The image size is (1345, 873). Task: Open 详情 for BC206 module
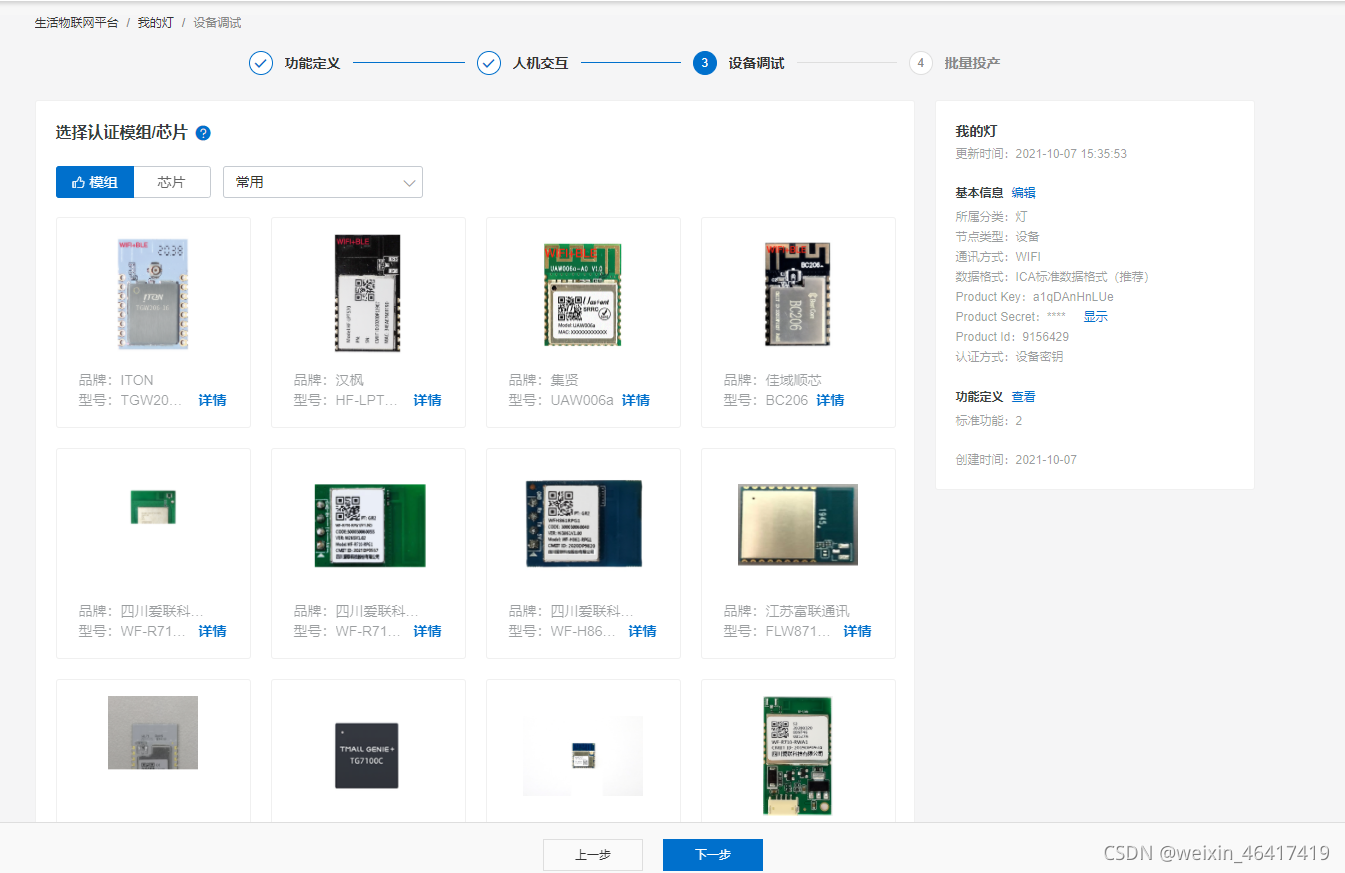(x=830, y=400)
